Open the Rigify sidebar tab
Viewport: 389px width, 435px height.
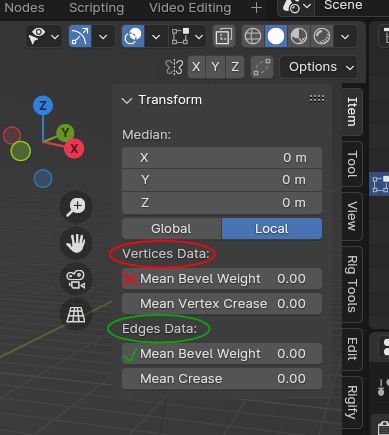[352, 403]
